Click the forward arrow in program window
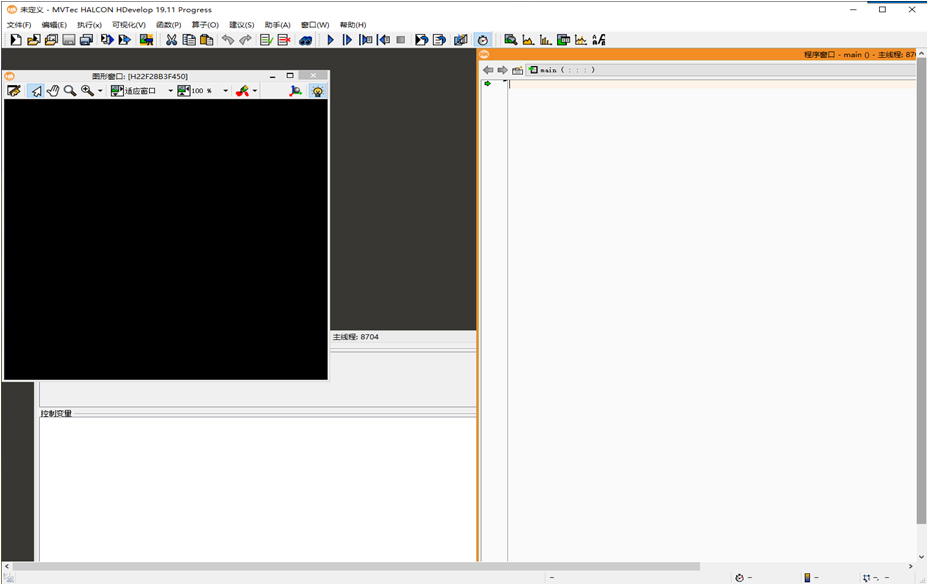Screen dimensions: 928x585 pos(502,70)
